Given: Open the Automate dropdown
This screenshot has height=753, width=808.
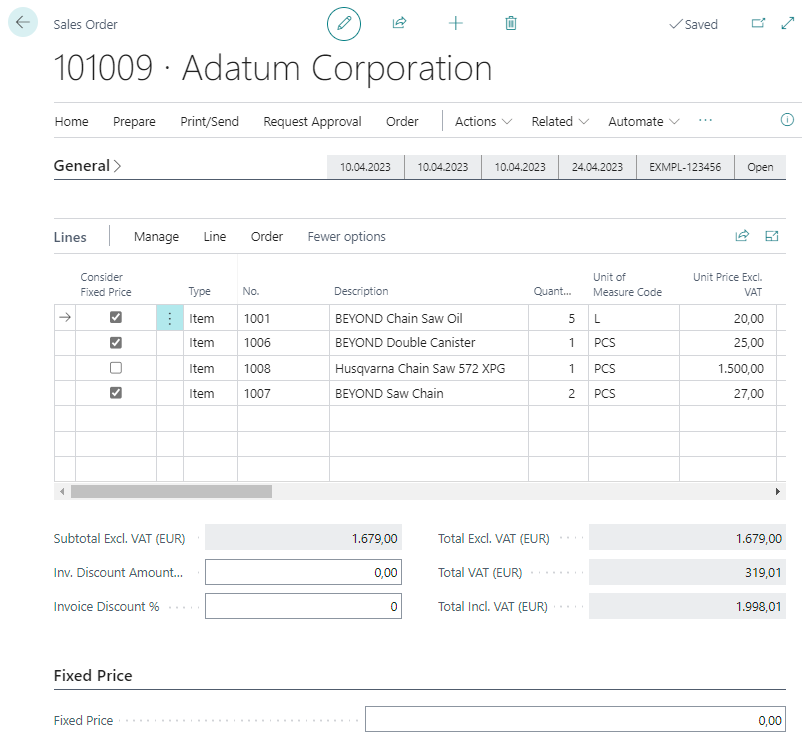Looking at the screenshot, I should click(643, 121).
